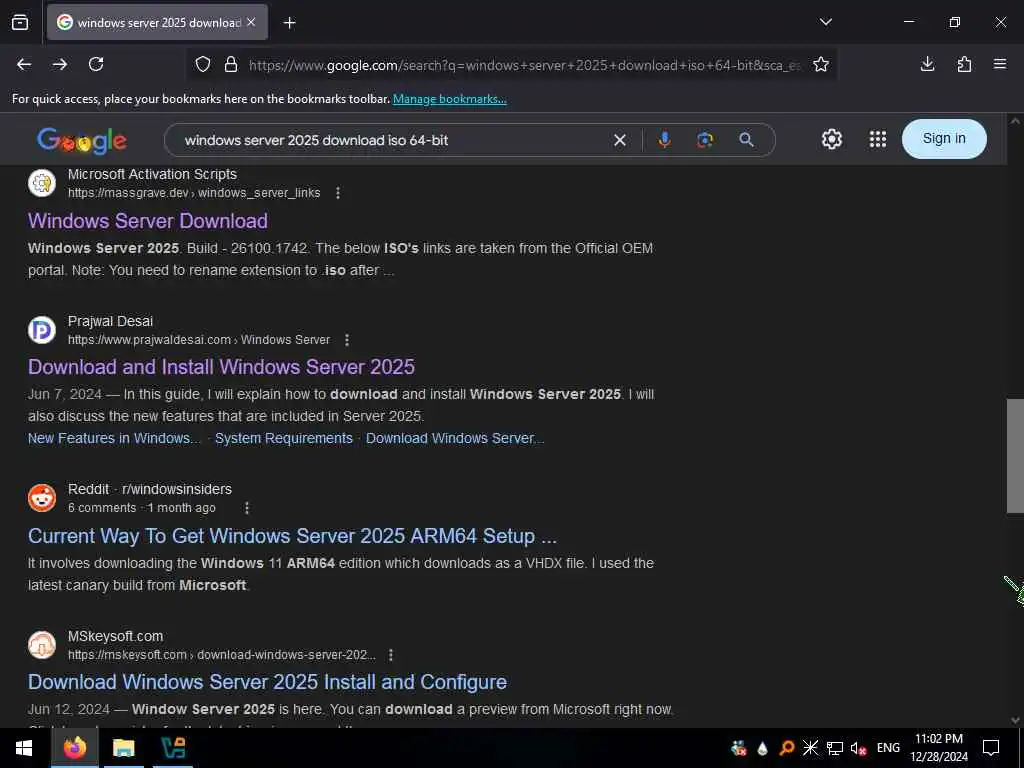Open the network tray icon

click(x=835, y=748)
